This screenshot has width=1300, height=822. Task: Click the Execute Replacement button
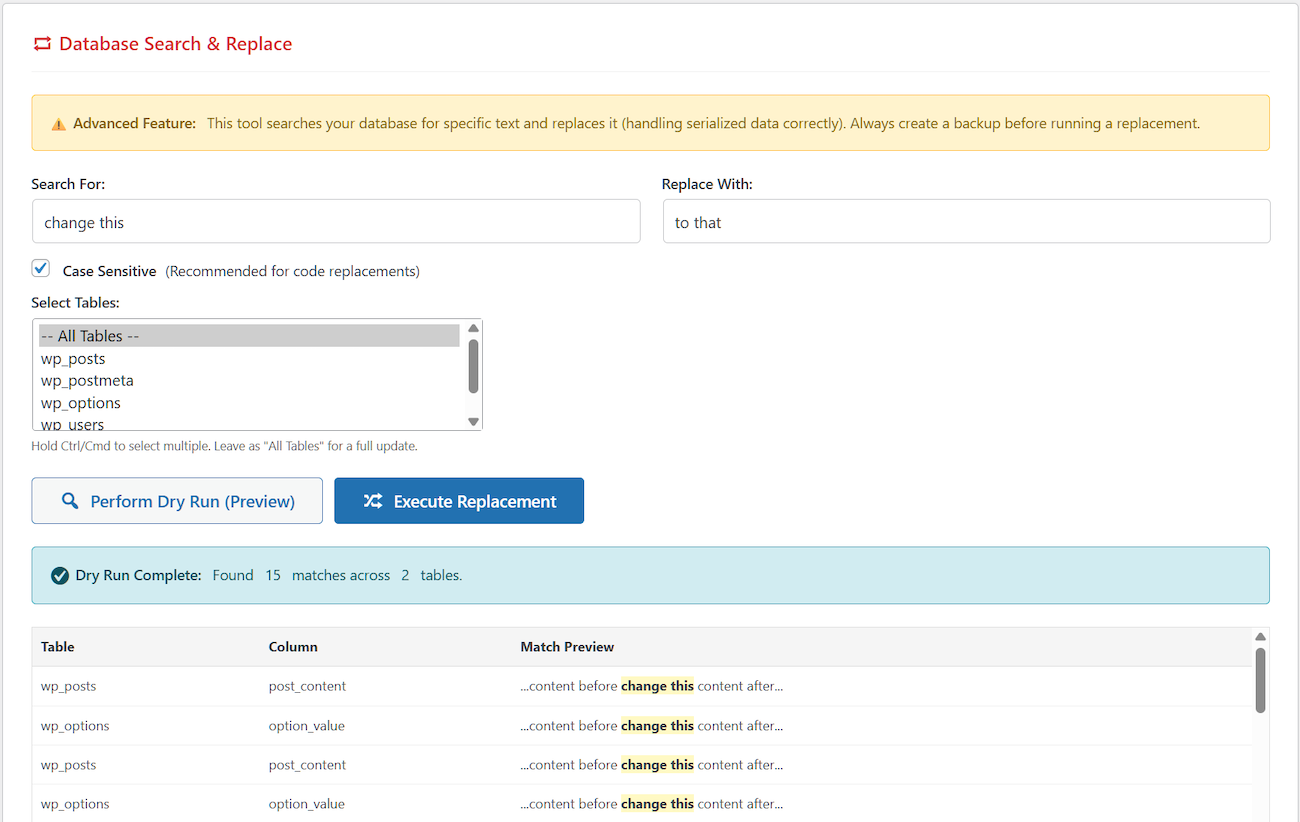click(x=459, y=500)
